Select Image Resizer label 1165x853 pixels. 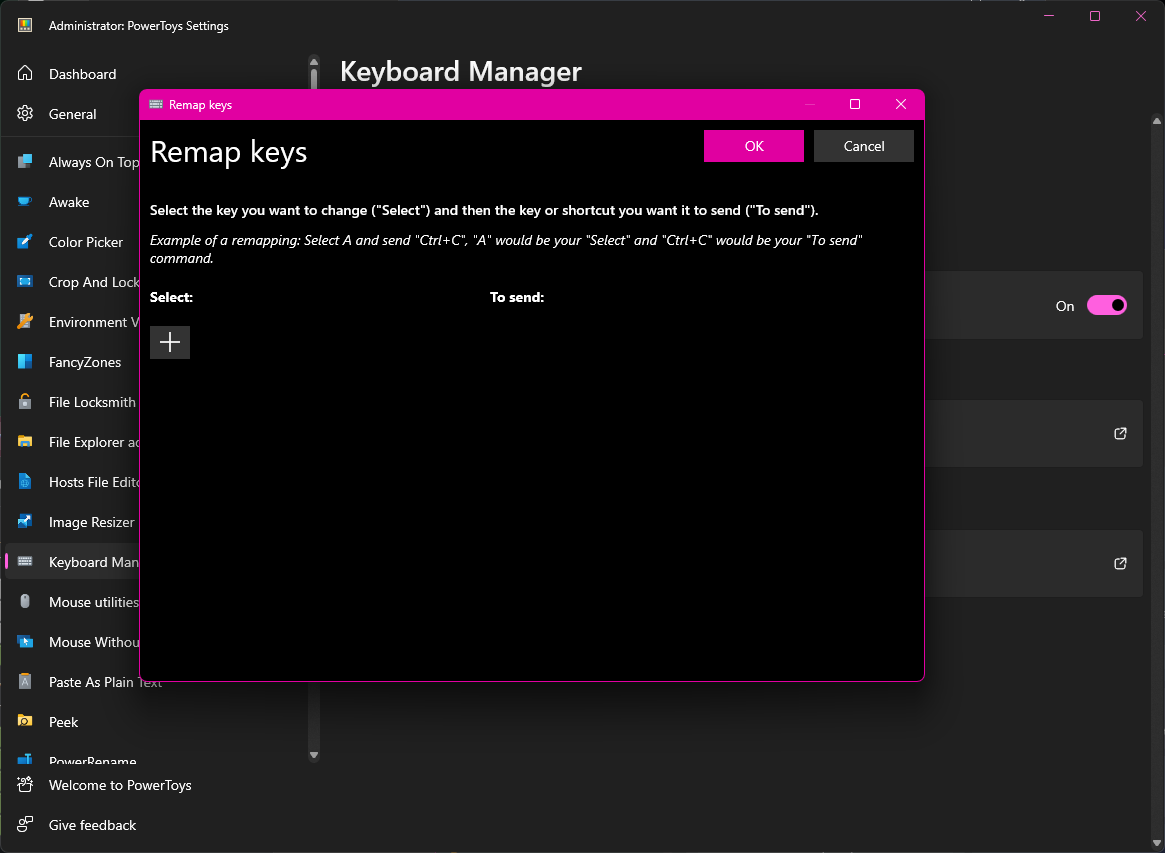point(92,522)
